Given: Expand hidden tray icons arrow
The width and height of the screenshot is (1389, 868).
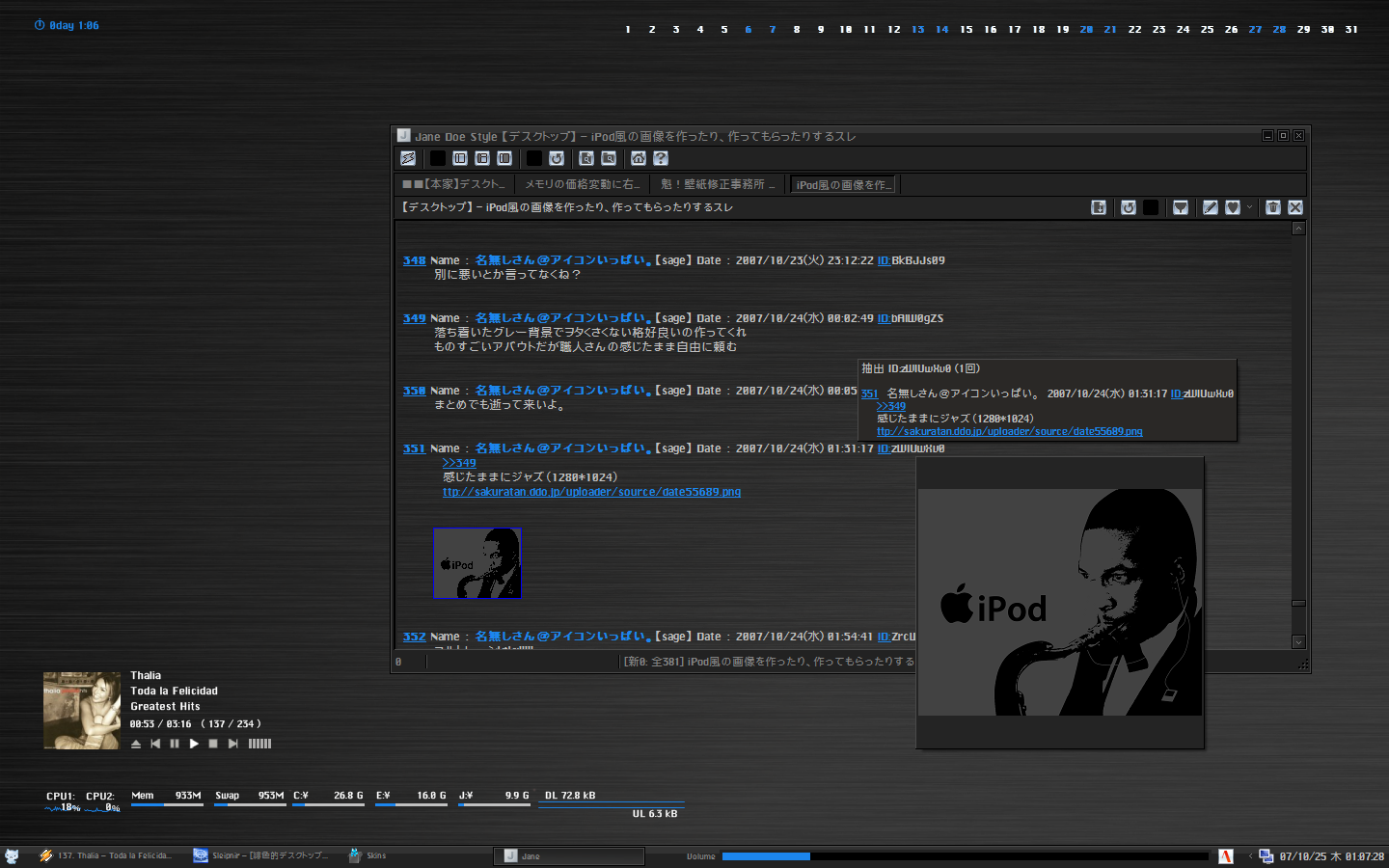Looking at the screenshot, I should coord(1251,855).
